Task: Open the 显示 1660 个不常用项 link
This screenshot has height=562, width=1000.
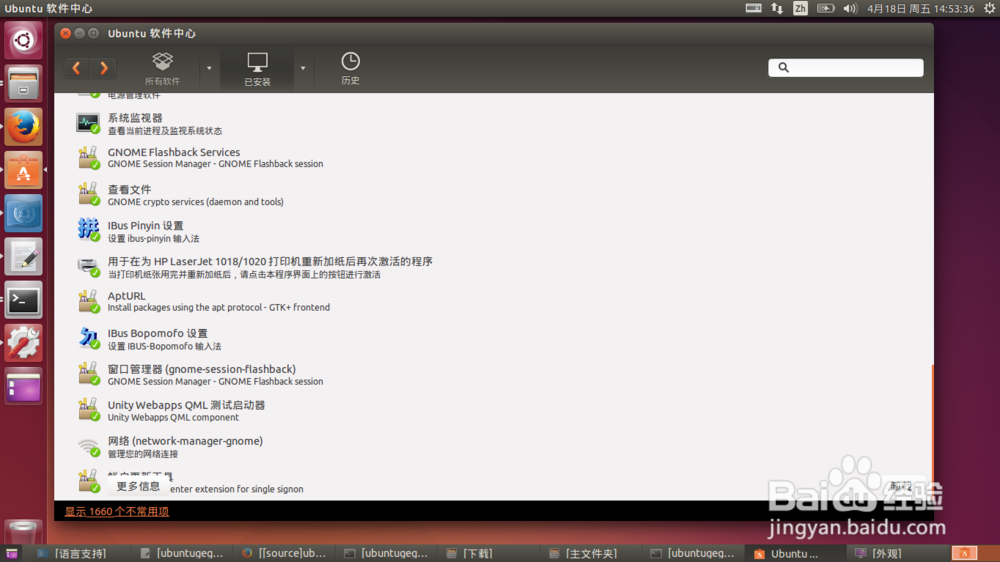Action: coord(117,512)
